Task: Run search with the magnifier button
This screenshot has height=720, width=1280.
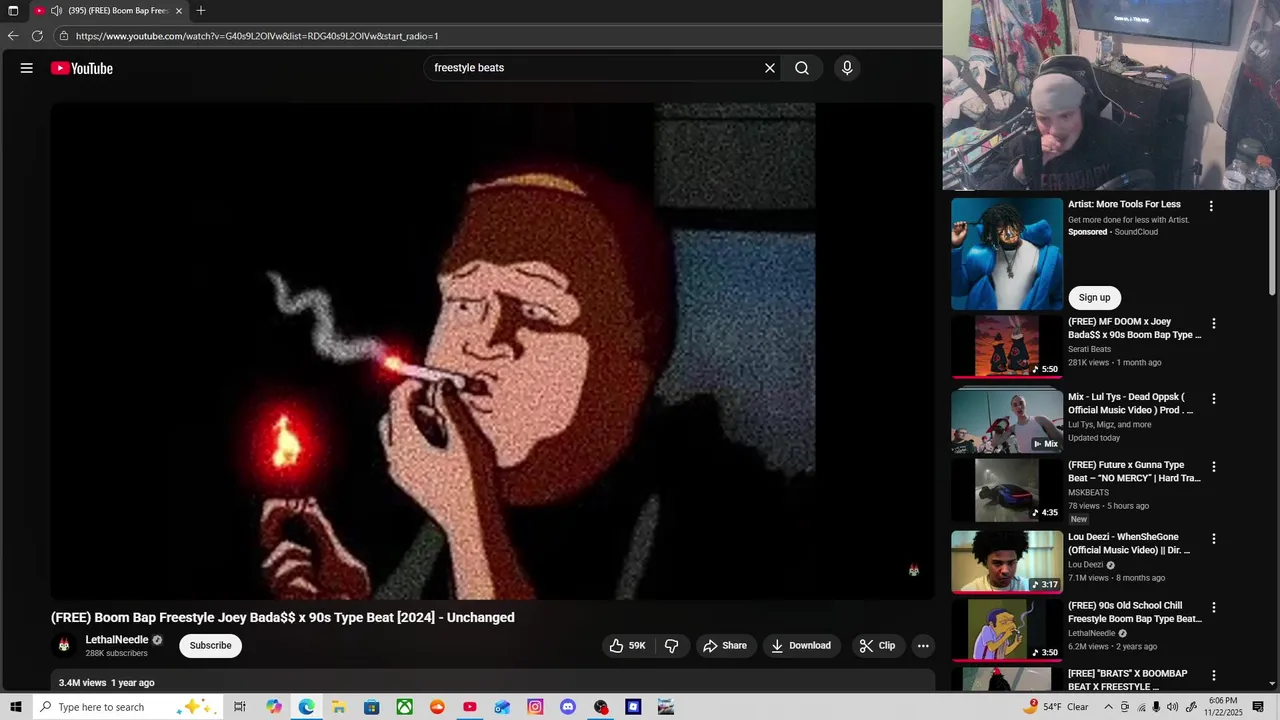Action: click(x=802, y=68)
